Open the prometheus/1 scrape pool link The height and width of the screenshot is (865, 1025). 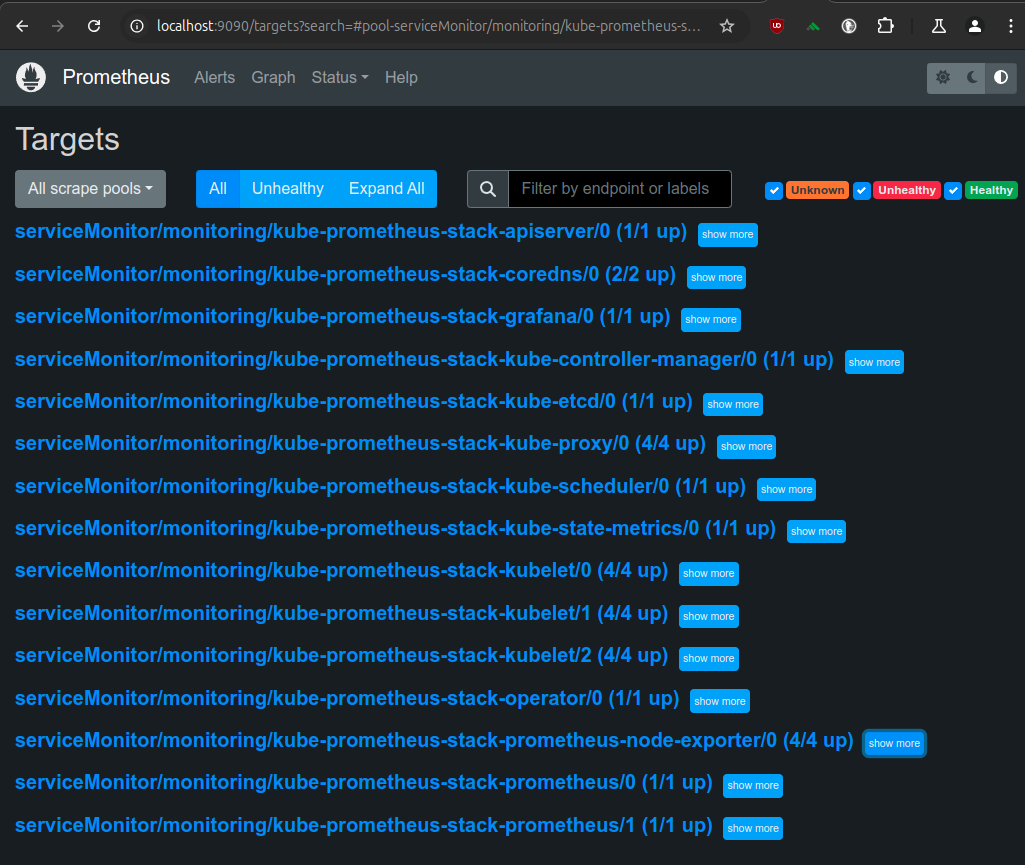363,826
